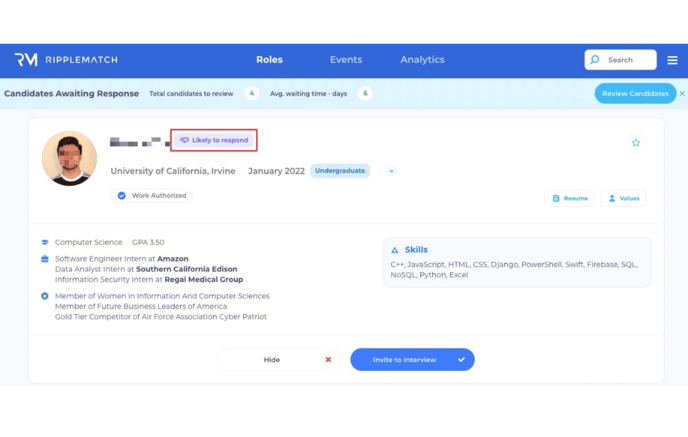This screenshot has height=437, width=688.
Task: Click the Work Authorized badge
Action: pyautogui.click(x=152, y=196)
